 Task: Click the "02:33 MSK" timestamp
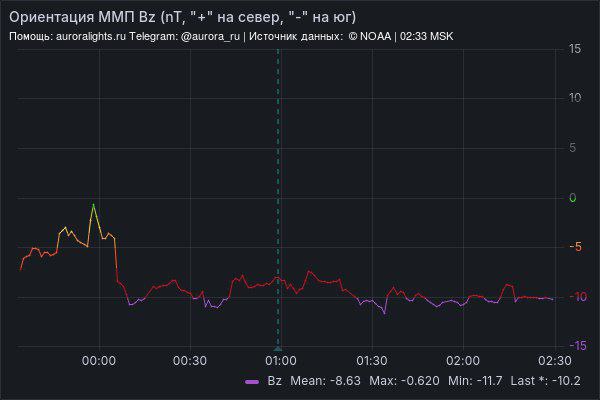coord(426,37)
